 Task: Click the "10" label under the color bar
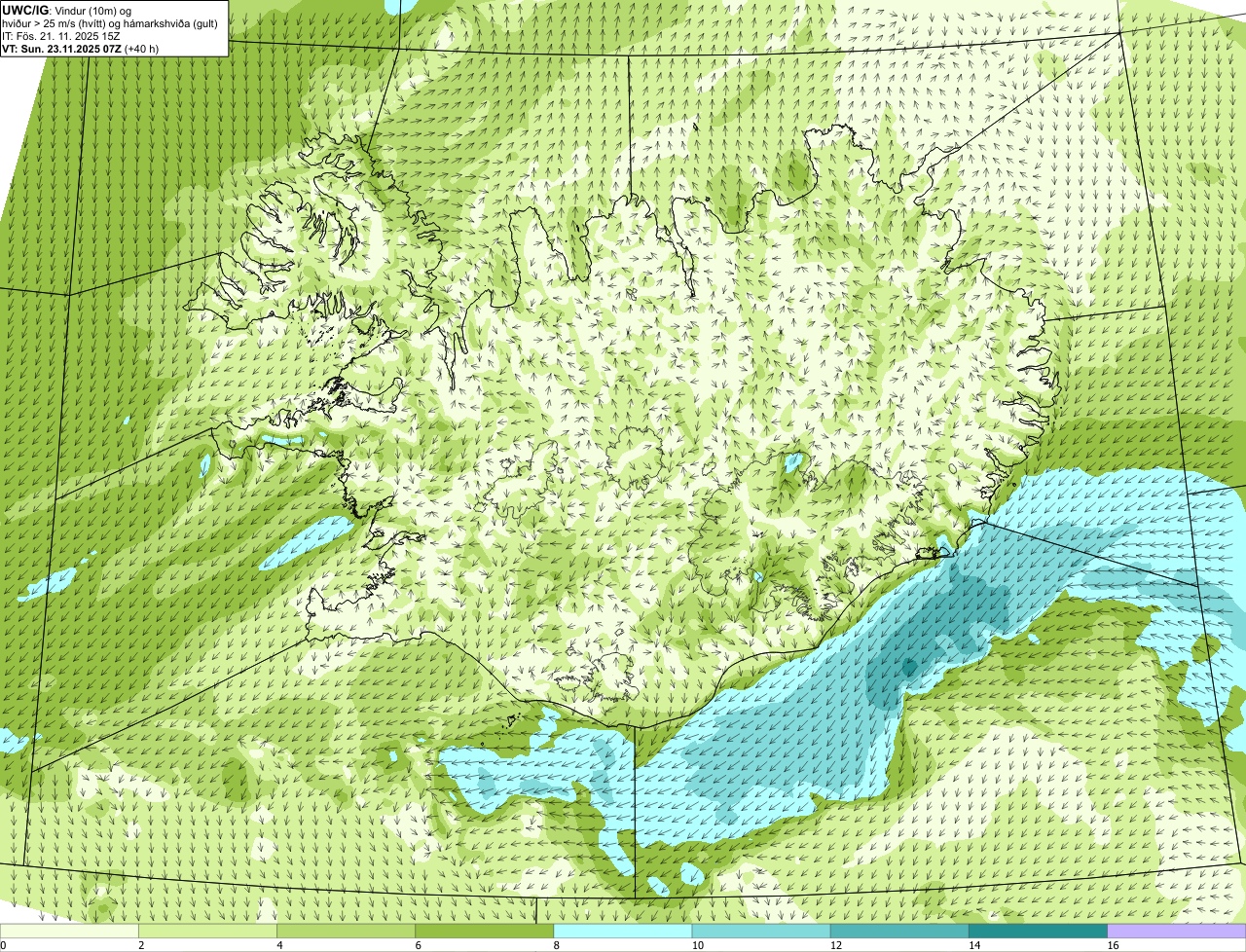click(697, 945)
